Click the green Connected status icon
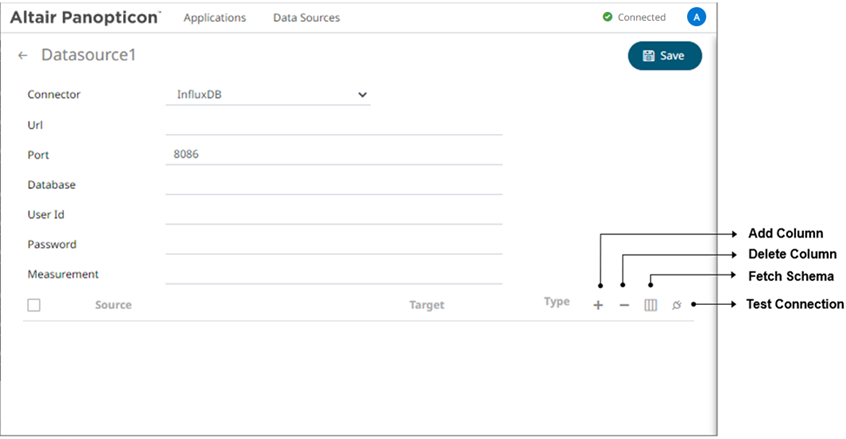Image resolution: width=846 pixels, height=439 pixels. pos(607,17)
